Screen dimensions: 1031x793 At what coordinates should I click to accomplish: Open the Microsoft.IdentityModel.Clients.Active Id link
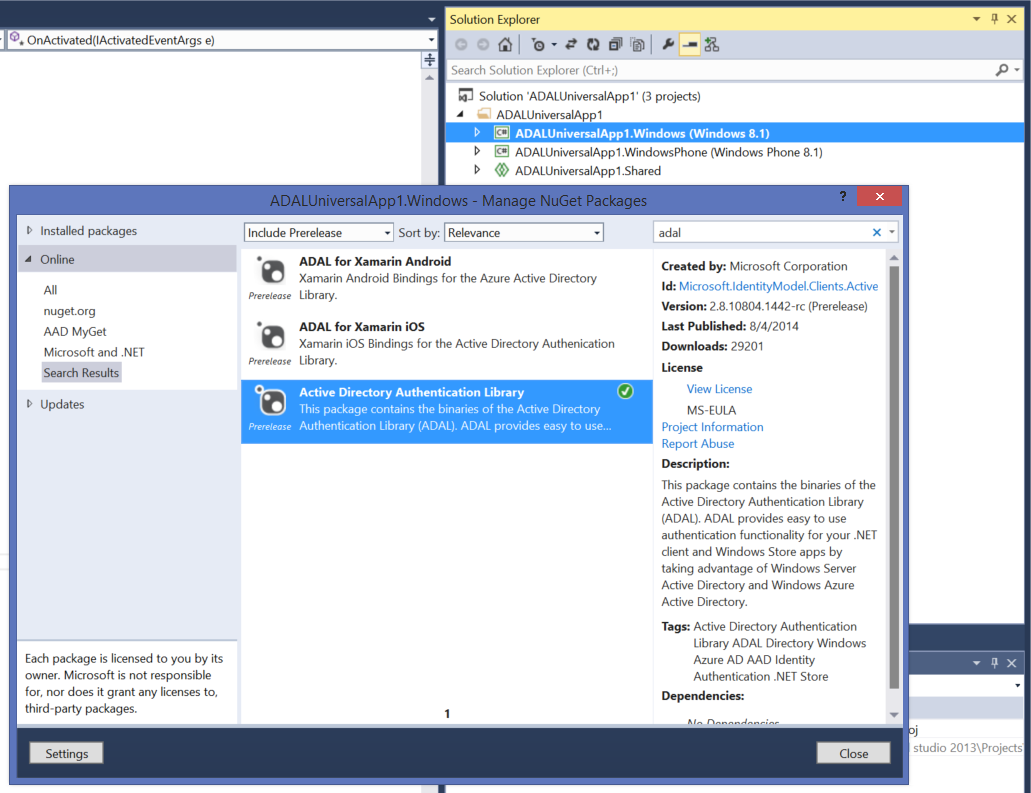point(778,286)
